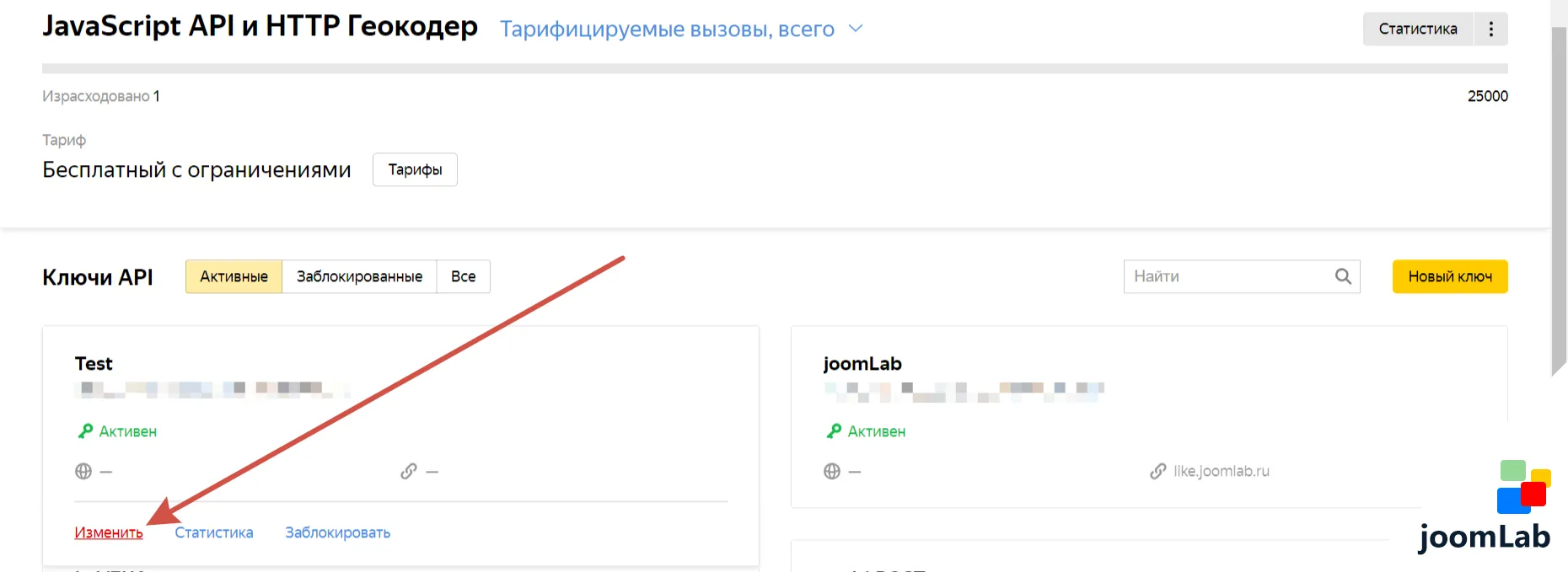Viewport: 1568px width, 572px height.
Task: Click the globe icon in joomLab card
Action: click(x=832, y=471)
